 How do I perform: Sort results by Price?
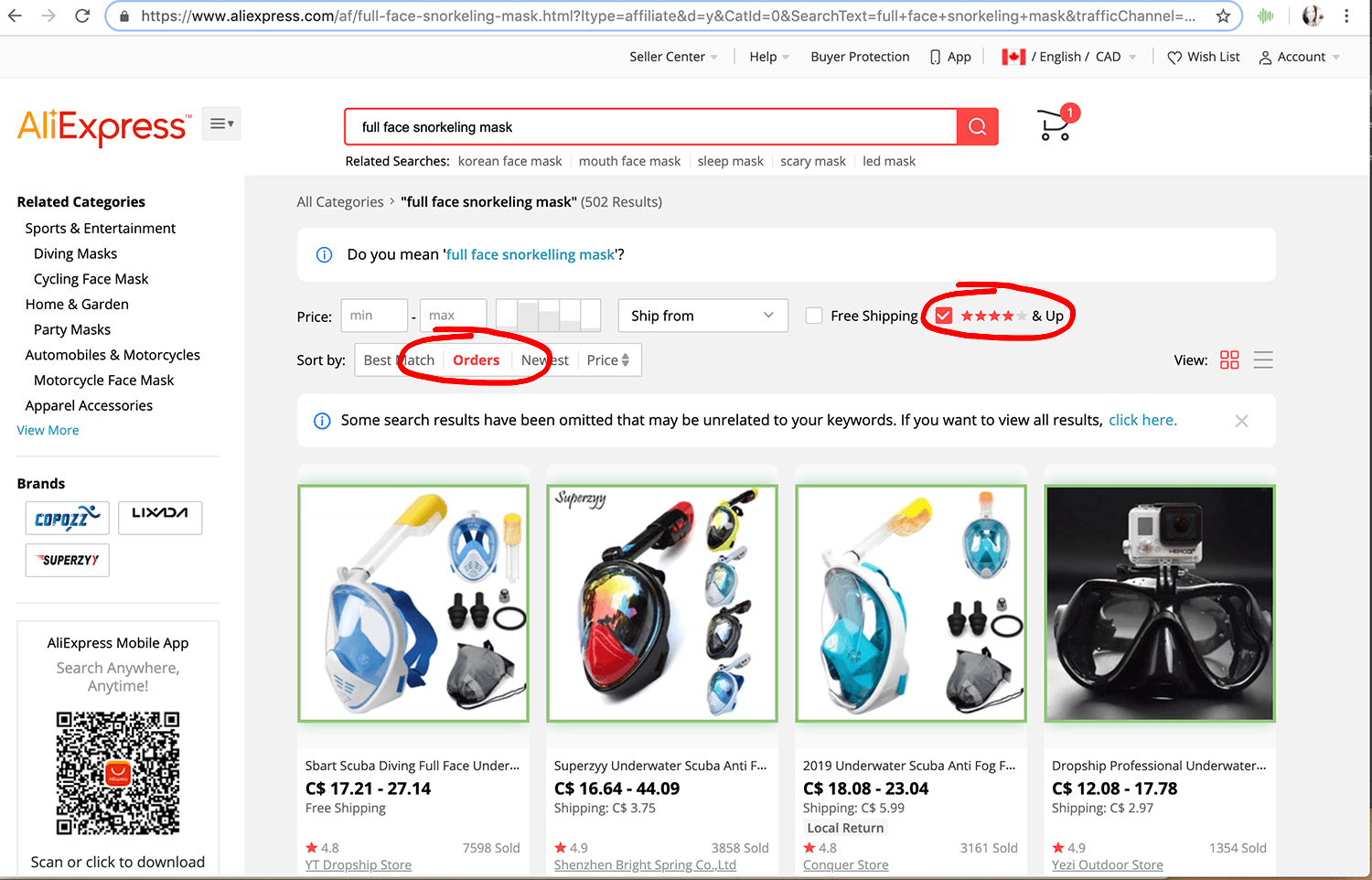coord(607,360)
